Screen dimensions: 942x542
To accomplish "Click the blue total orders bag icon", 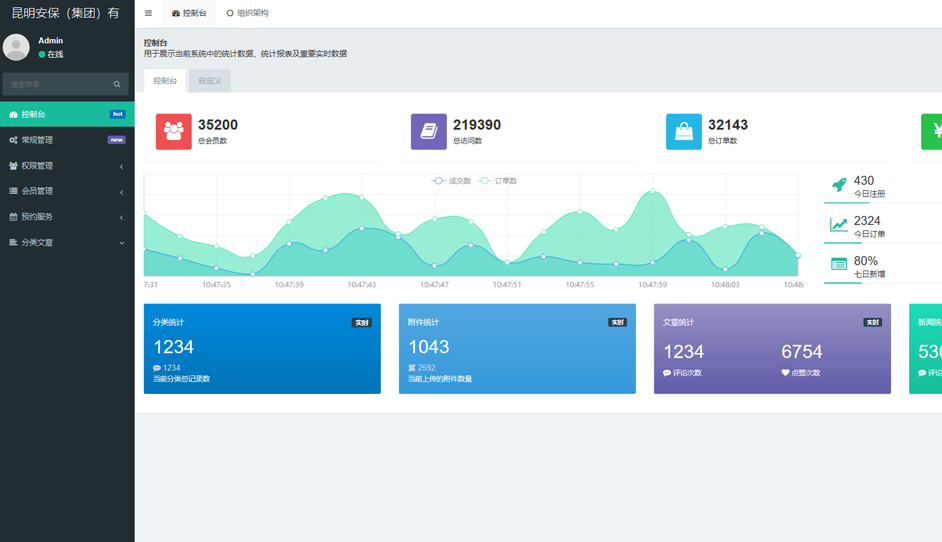I will (x=683, y=131).
